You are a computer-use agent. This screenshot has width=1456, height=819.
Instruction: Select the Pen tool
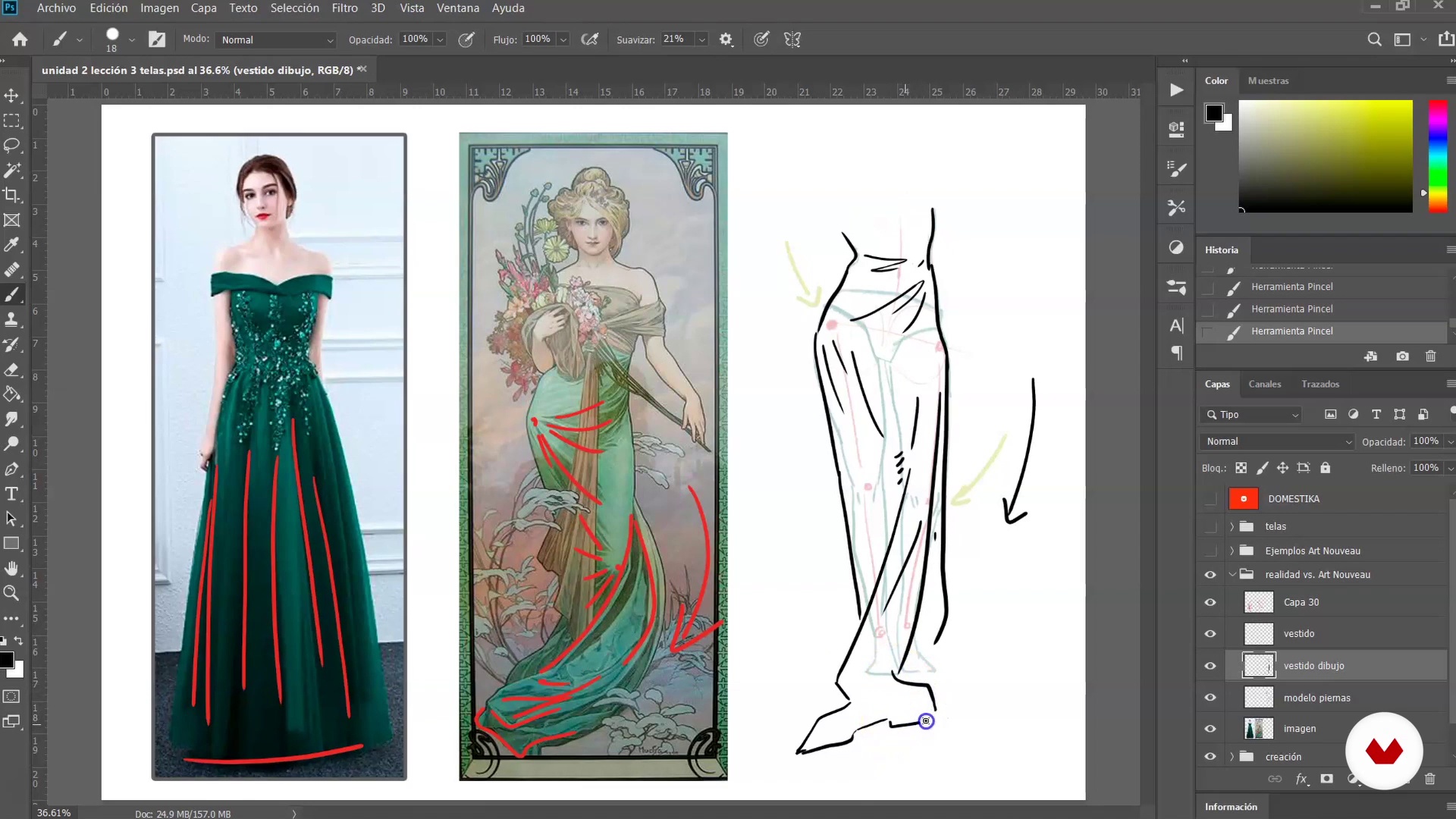tap(11, 469)
